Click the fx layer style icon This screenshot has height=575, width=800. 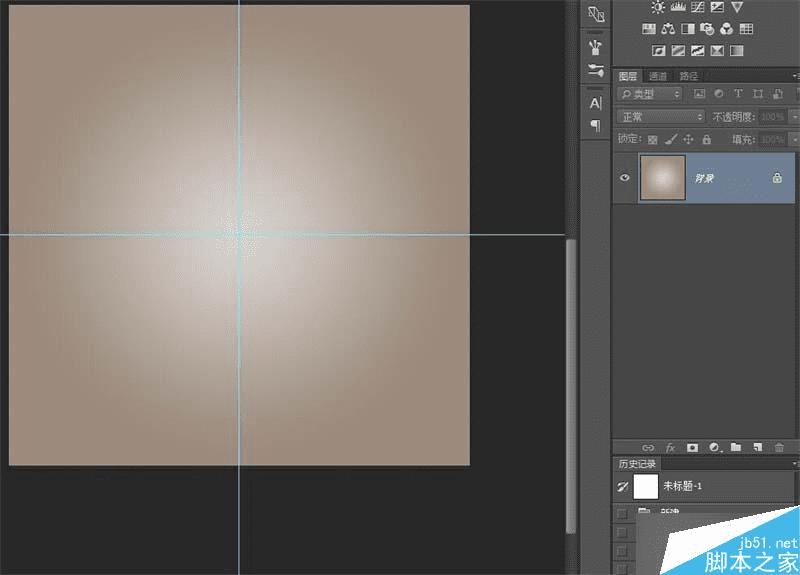point(670,448)
